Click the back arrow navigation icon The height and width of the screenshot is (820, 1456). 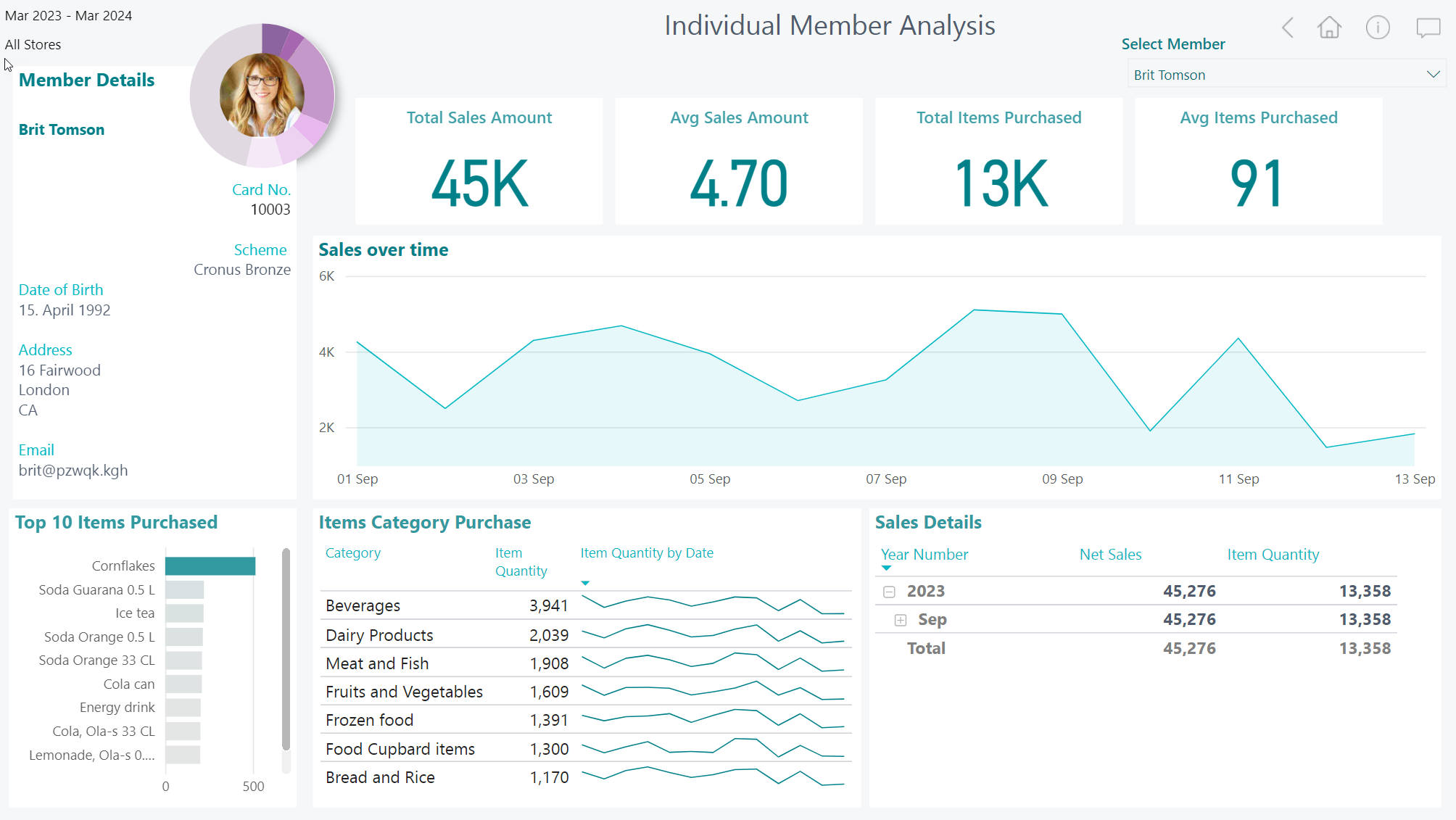tap(1288, 28)
